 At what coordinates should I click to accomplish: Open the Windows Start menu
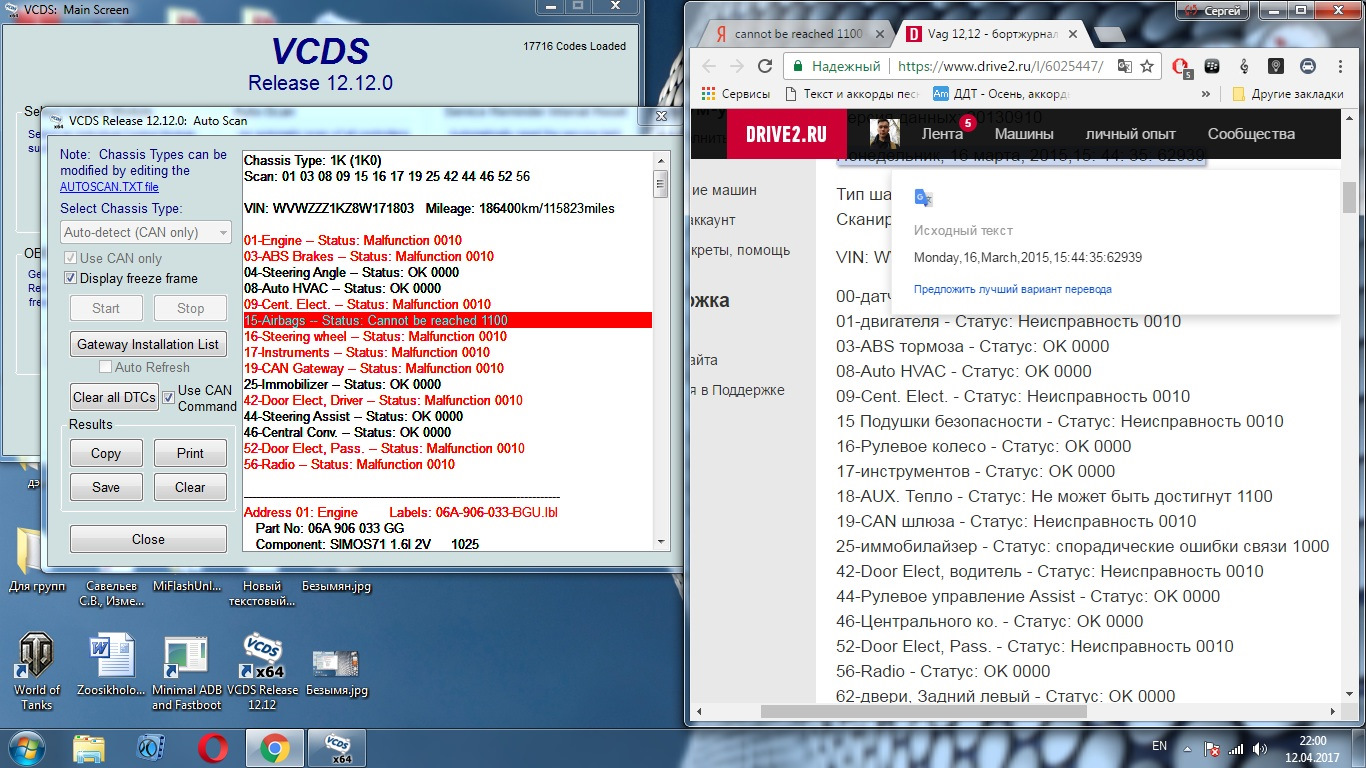[x=25, y=748]
